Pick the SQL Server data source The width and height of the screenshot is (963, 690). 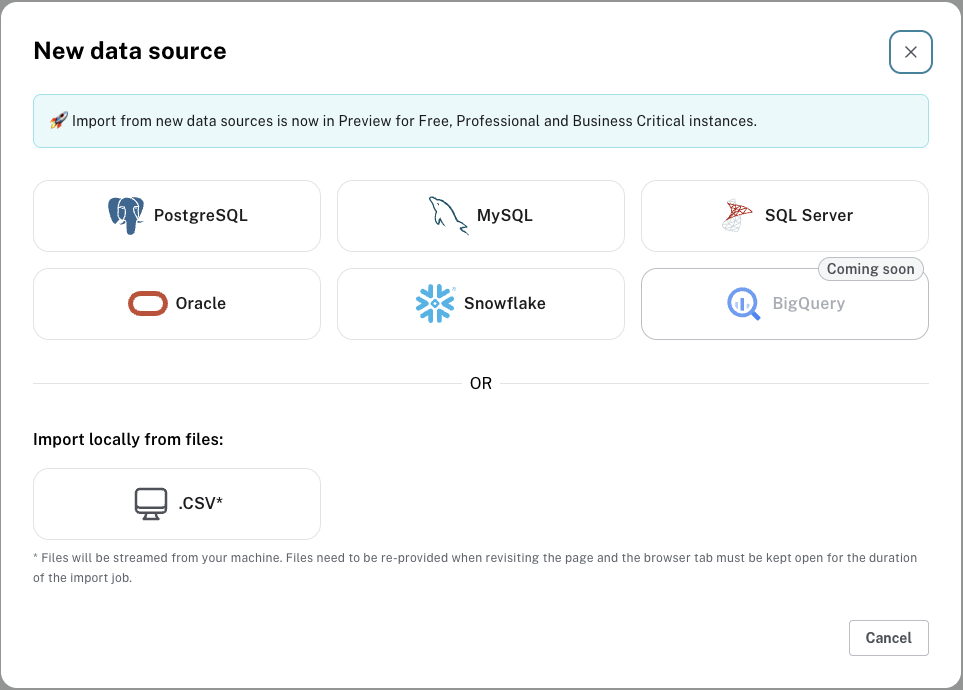click(x=785, y=216)
